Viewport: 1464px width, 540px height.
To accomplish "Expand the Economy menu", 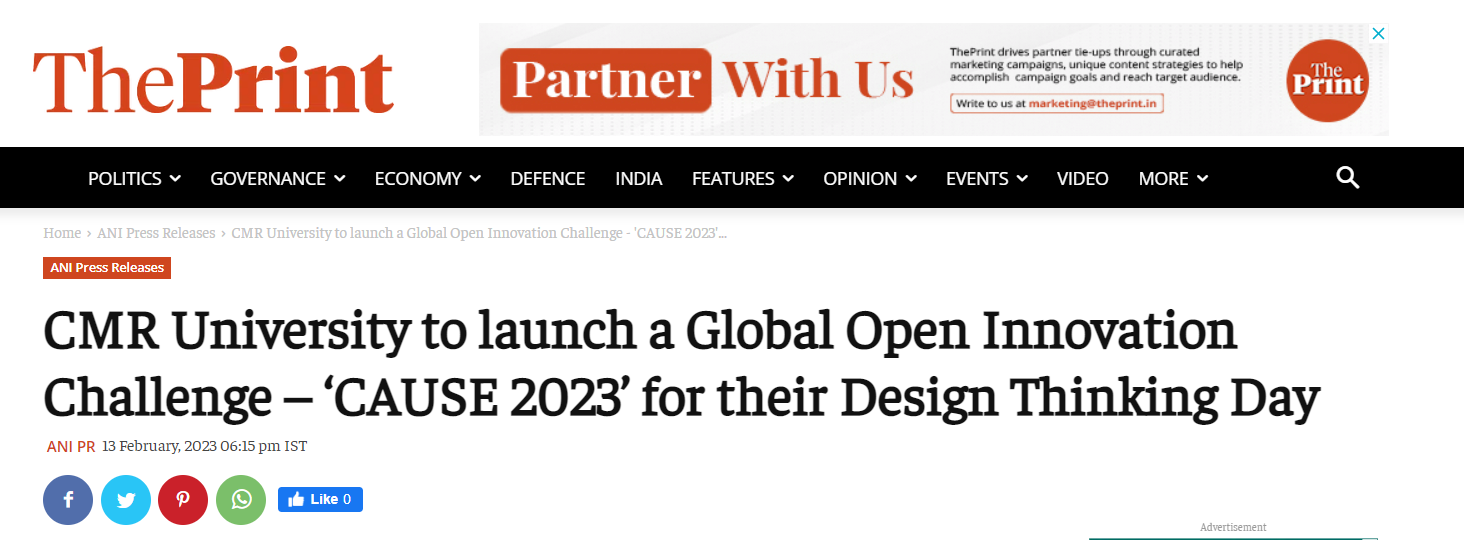I will coord(427,179).
